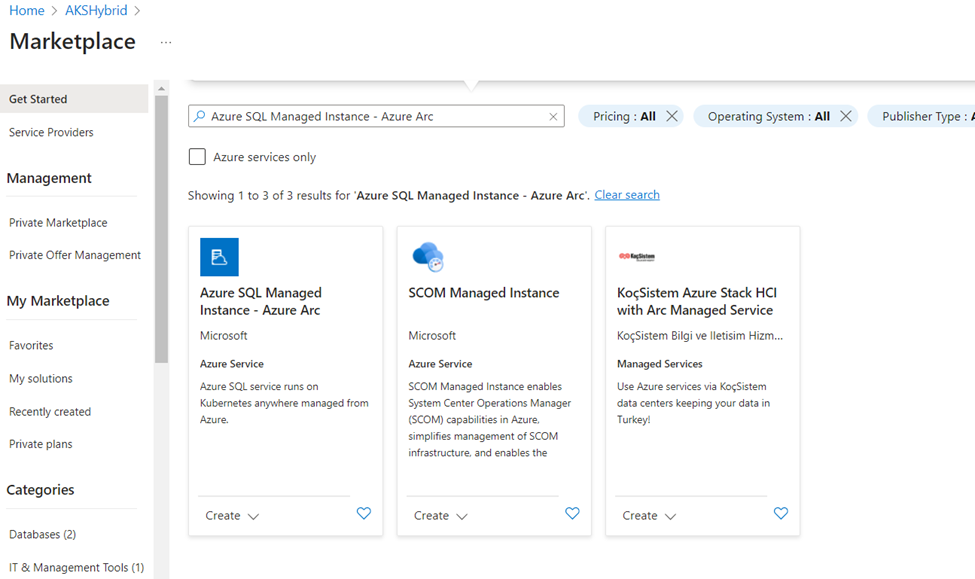Click the Managed Services label on KoçSistem card
The image size is (975, 579).
659,364
